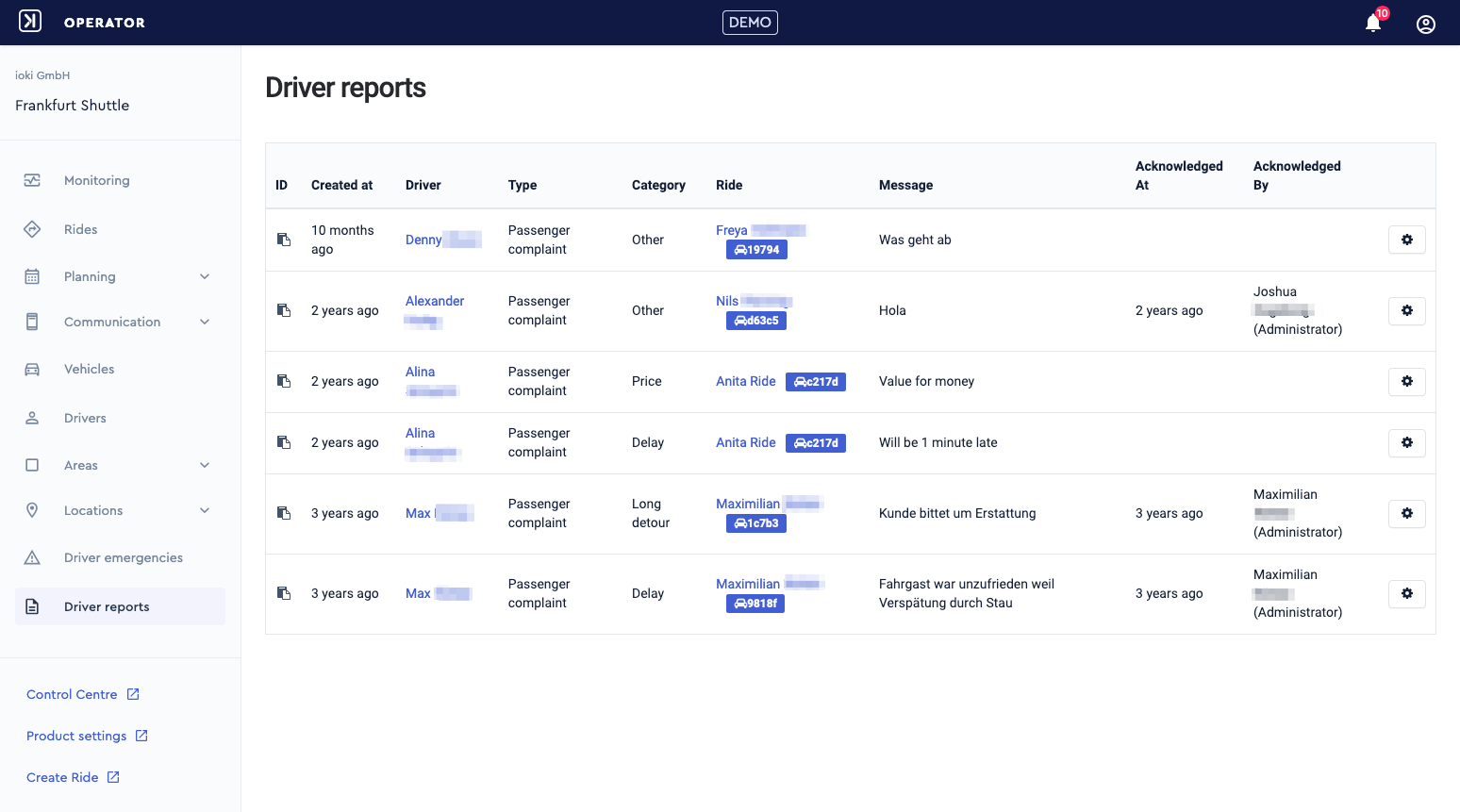Open the notifications bell
The image size is (1460, 812).
tap(1373, 24)
